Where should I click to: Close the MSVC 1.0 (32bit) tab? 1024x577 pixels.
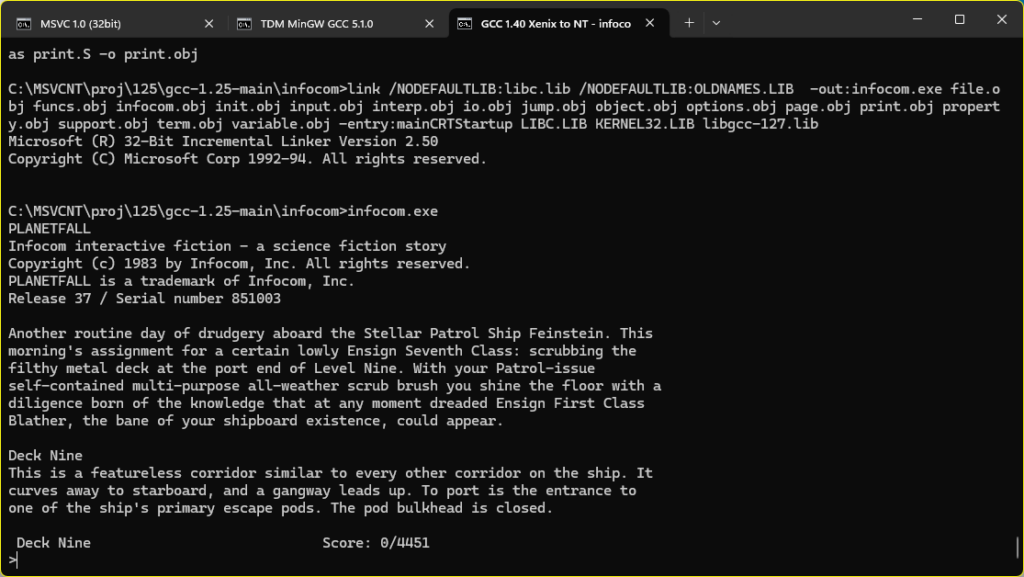[209, 23]
